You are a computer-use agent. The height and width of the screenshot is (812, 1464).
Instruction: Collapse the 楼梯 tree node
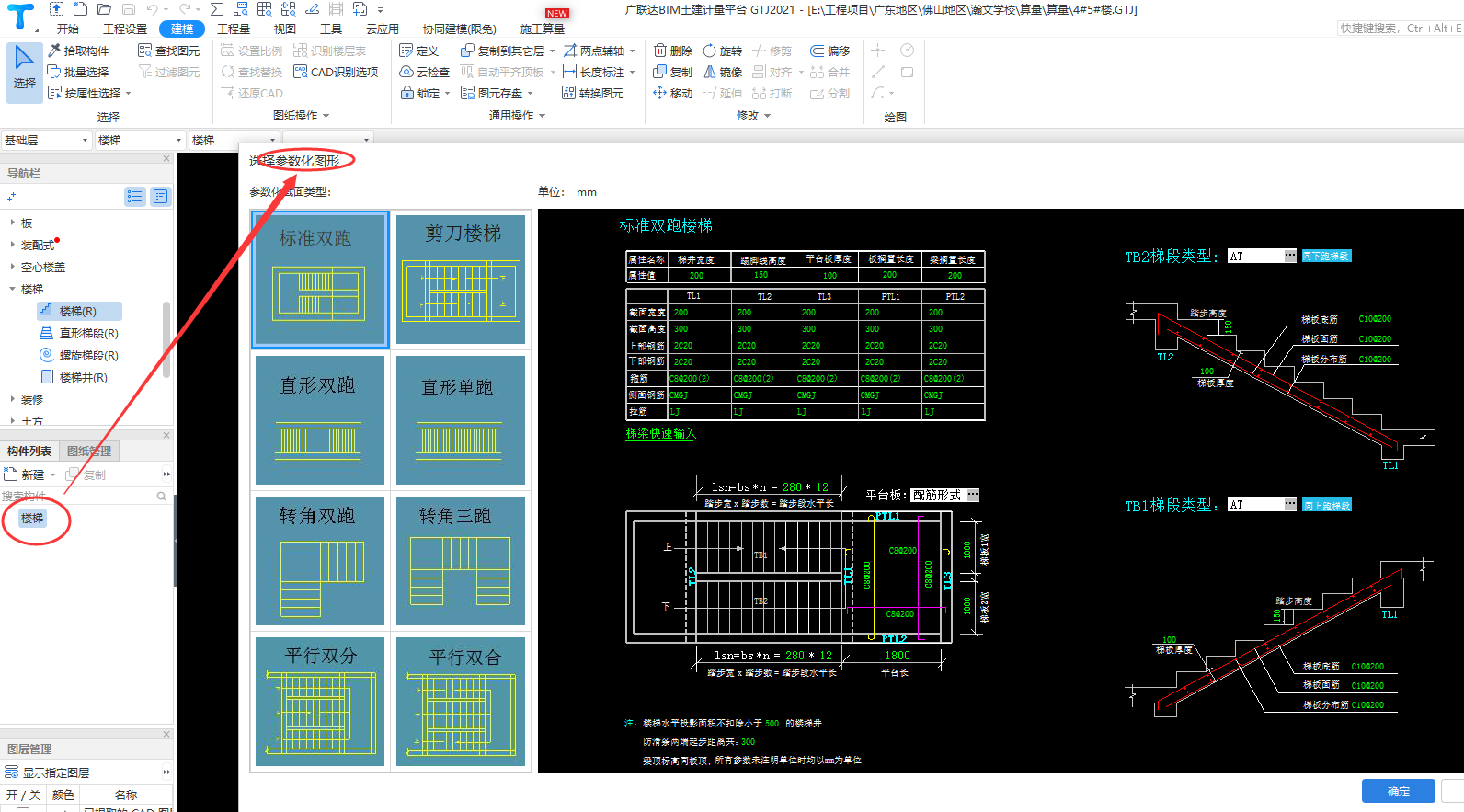tap(12, 289)
